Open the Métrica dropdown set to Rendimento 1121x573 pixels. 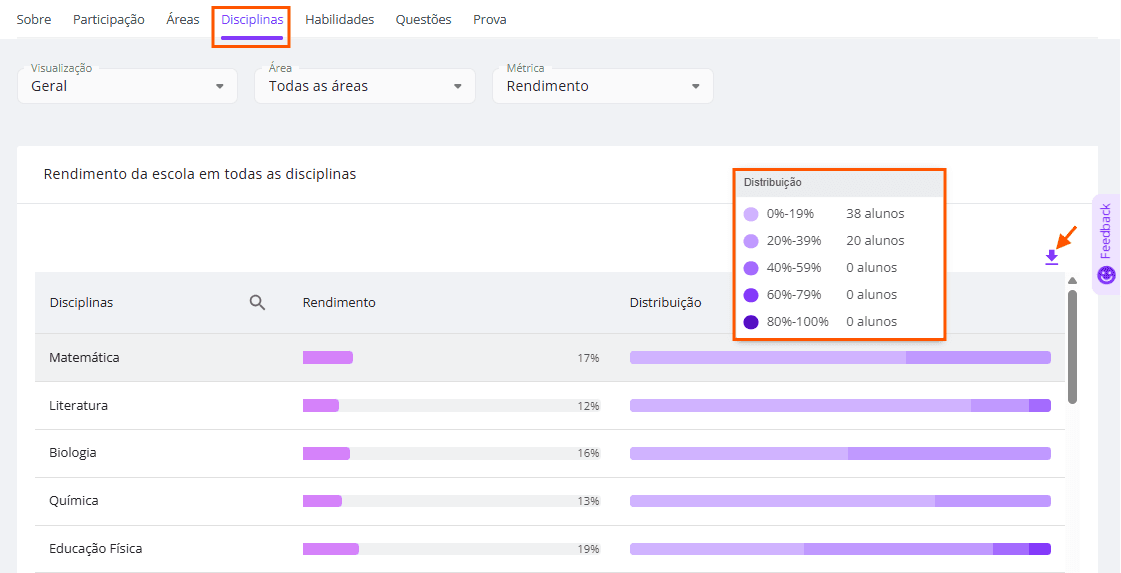(602, 86)
